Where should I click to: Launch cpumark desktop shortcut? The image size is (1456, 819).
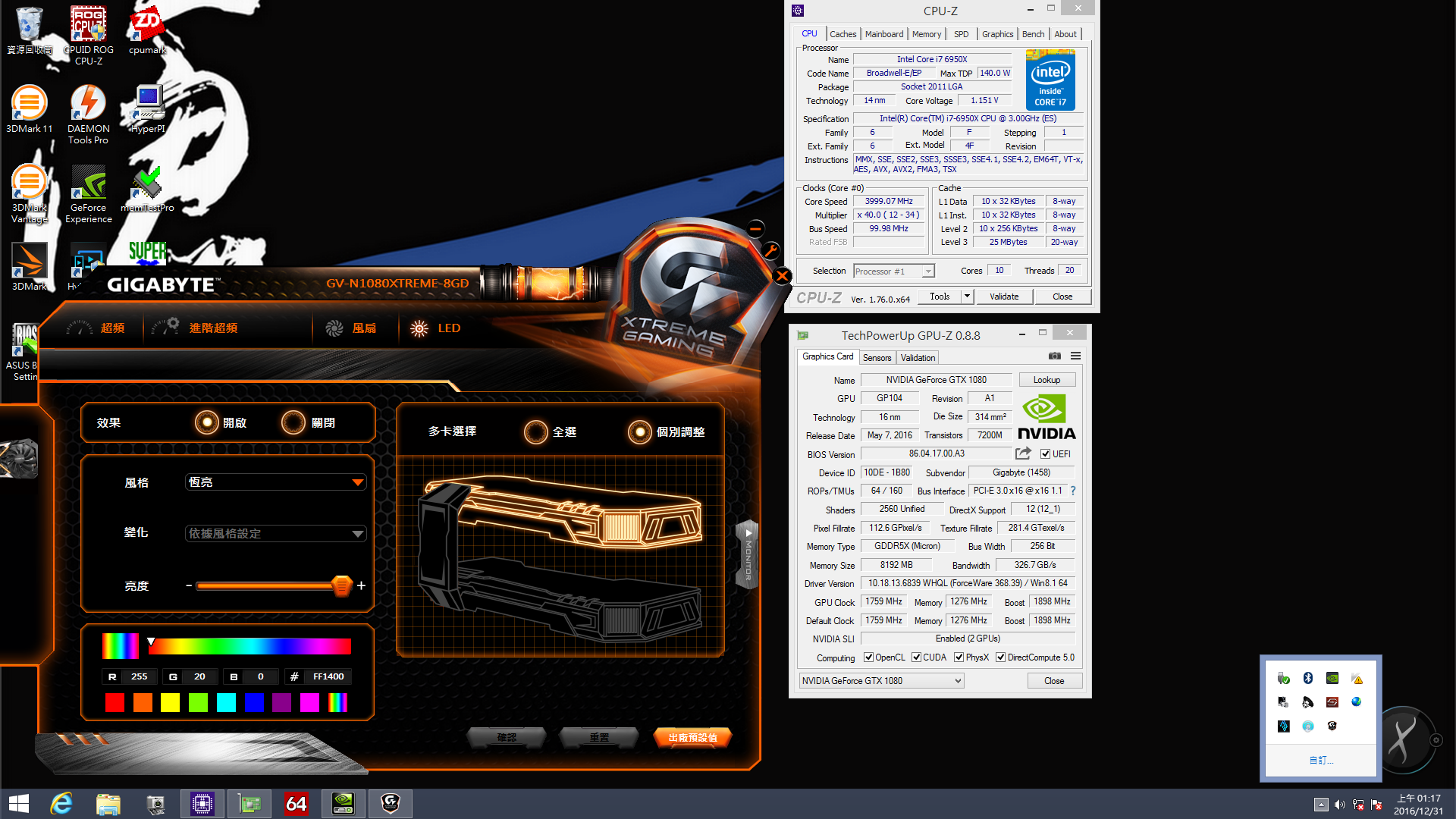pos(147,30)
